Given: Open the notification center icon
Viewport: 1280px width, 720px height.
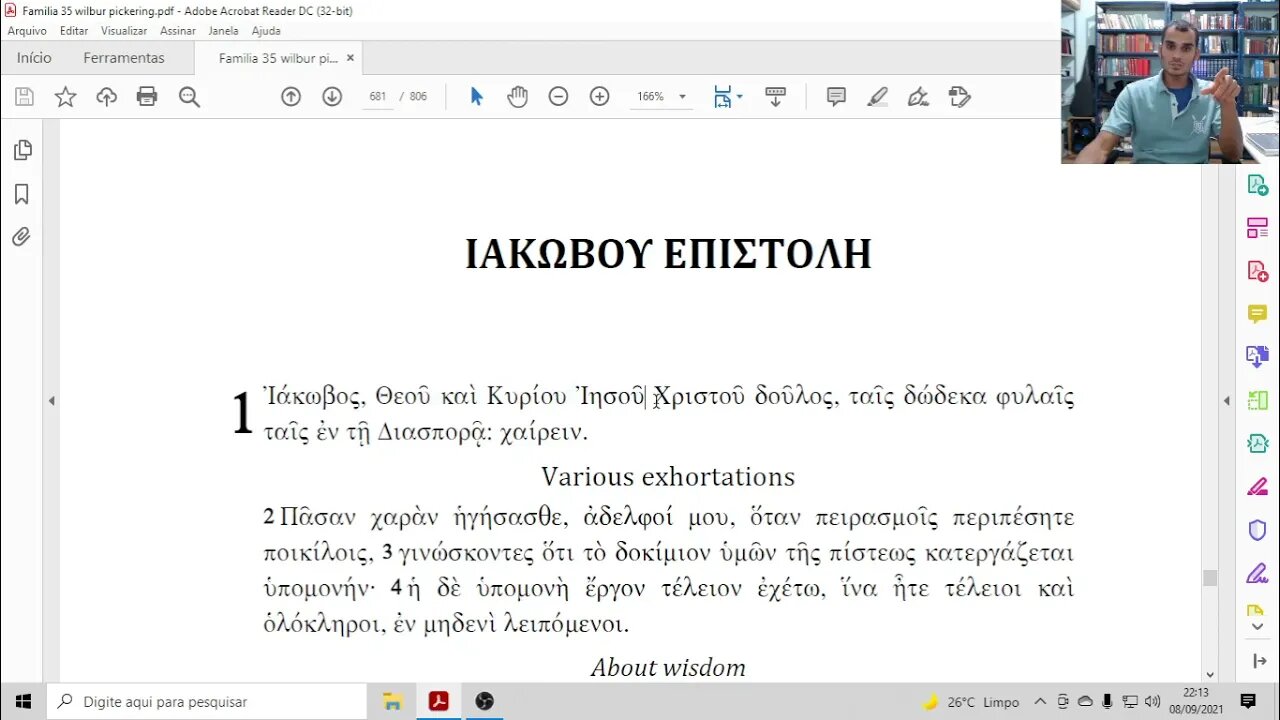Looking at the screenshot, I should point(1248,702).
